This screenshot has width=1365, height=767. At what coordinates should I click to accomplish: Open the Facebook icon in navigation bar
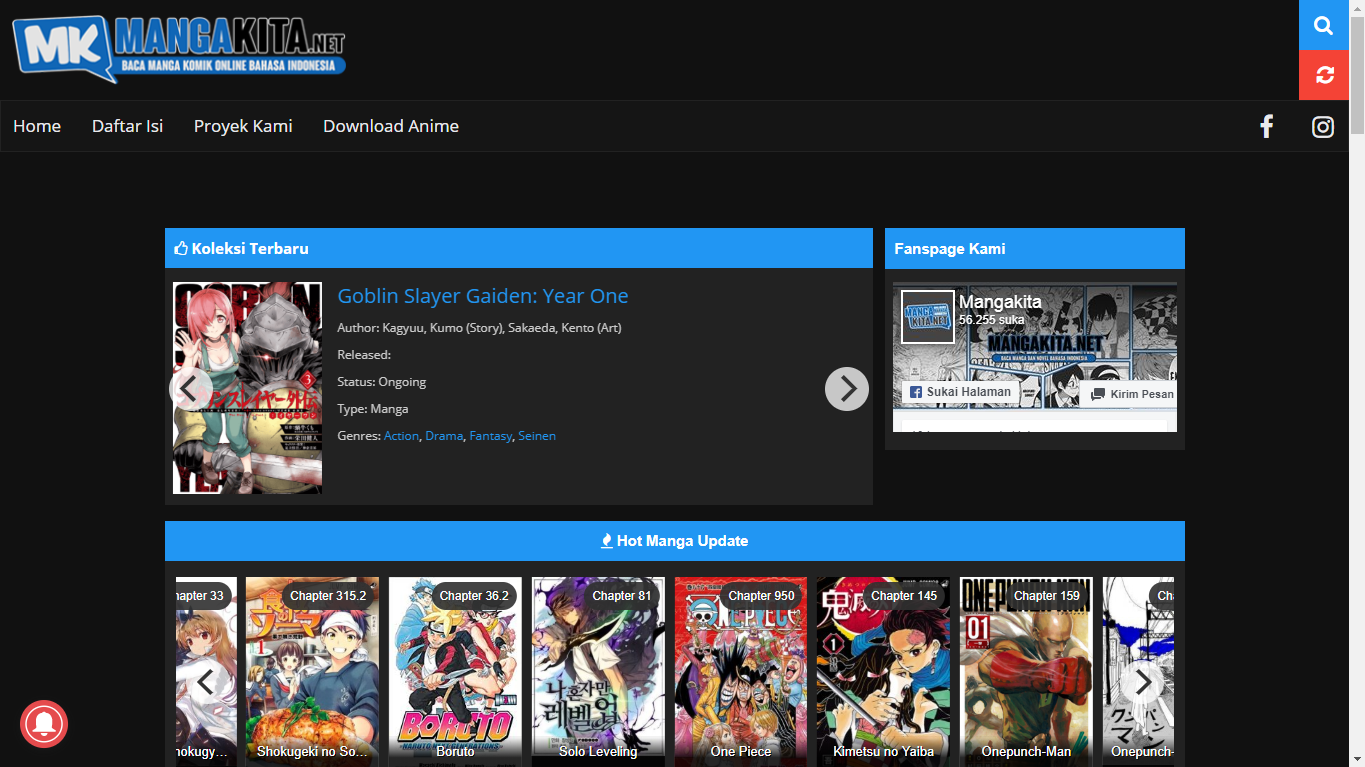click(1266, 126)
